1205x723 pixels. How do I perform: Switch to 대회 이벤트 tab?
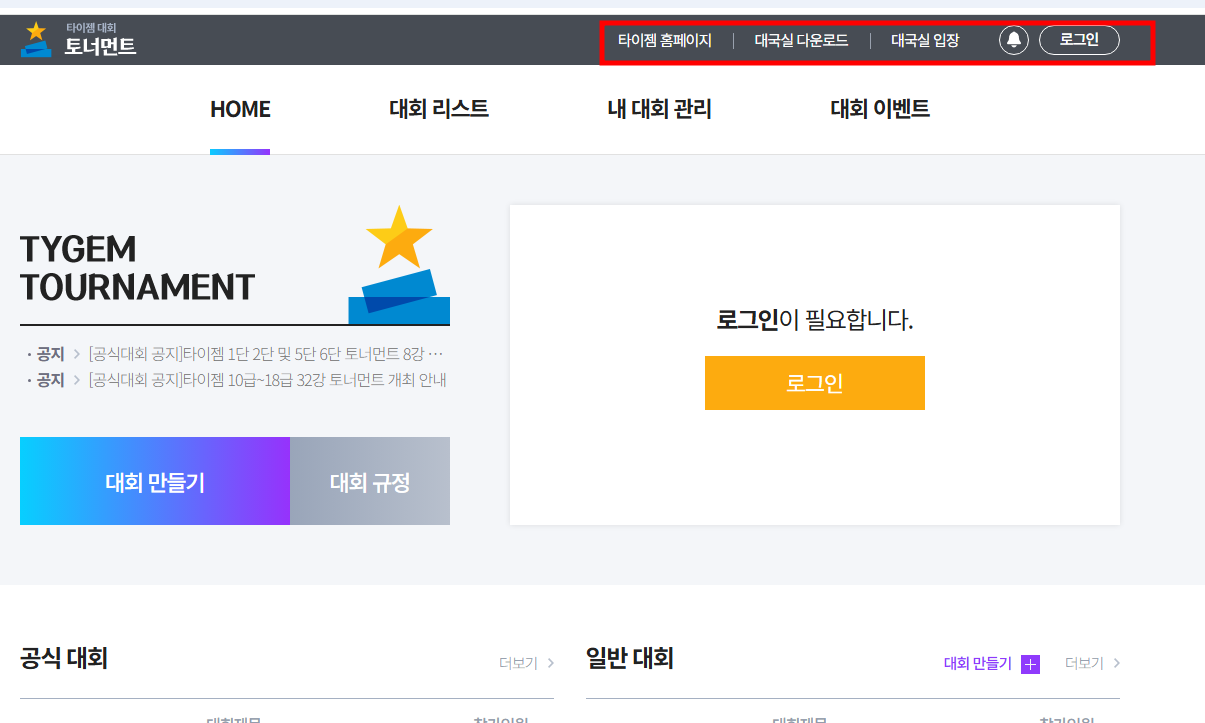pos(880,110)
